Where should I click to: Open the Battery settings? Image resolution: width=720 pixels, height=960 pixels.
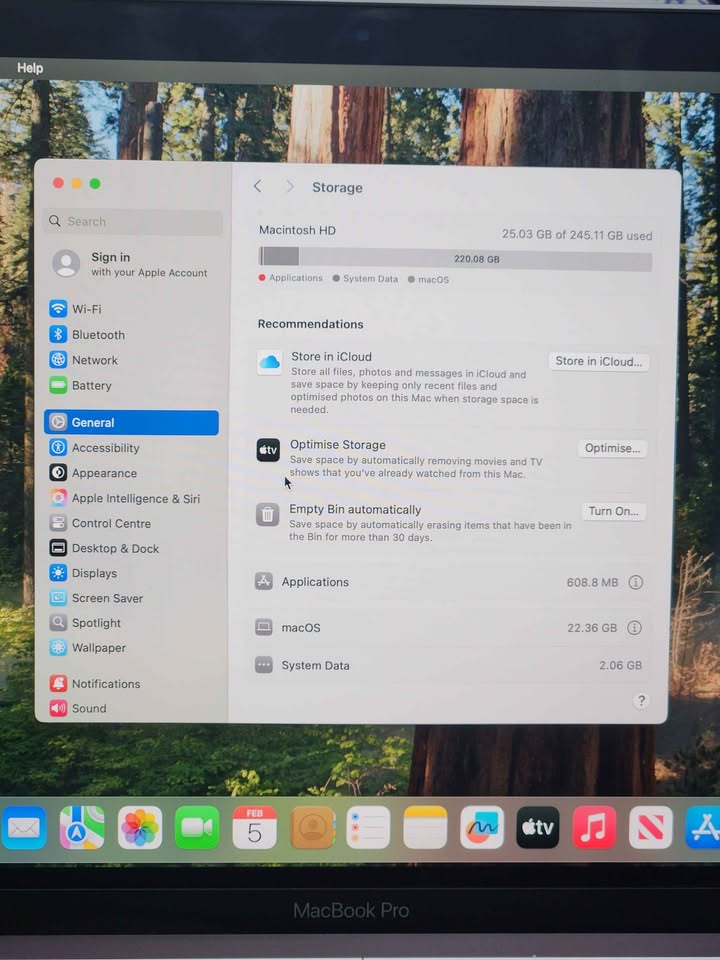click(91, 386)
